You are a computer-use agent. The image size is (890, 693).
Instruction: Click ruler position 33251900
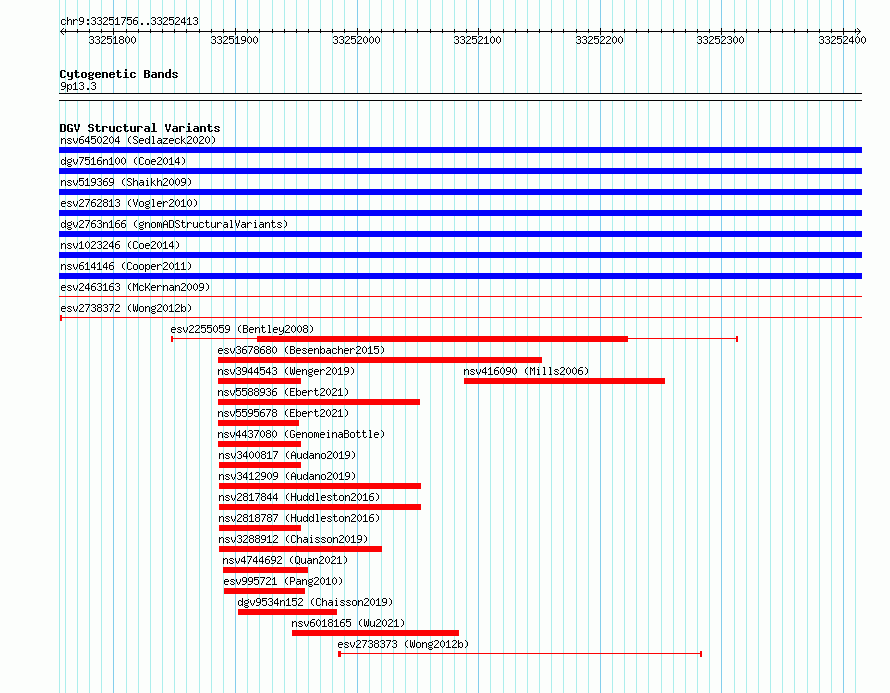tap(234, 40)
